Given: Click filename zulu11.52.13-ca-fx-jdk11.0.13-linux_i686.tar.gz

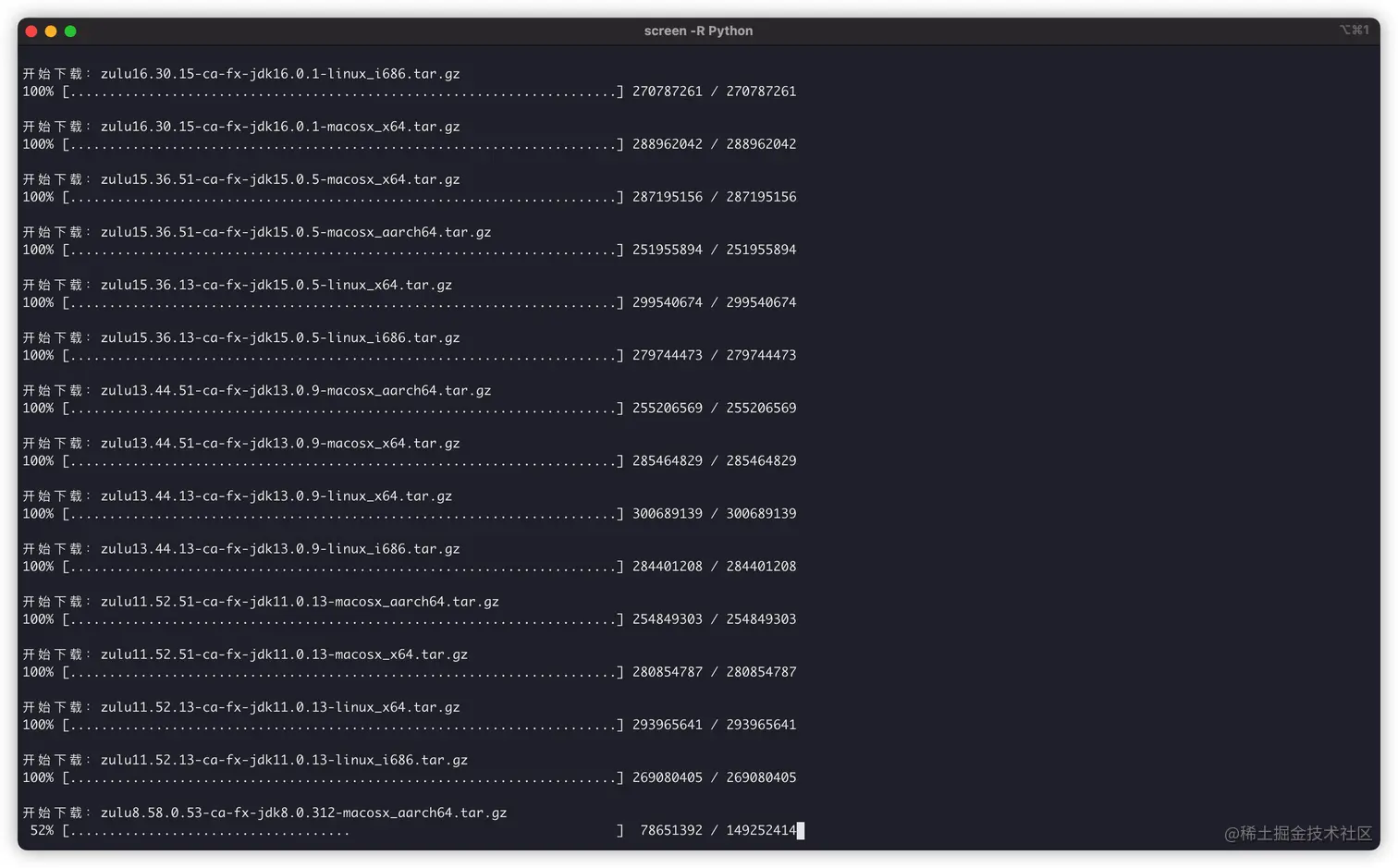Looking at the screenshot, I should click(x=284, y=759).
